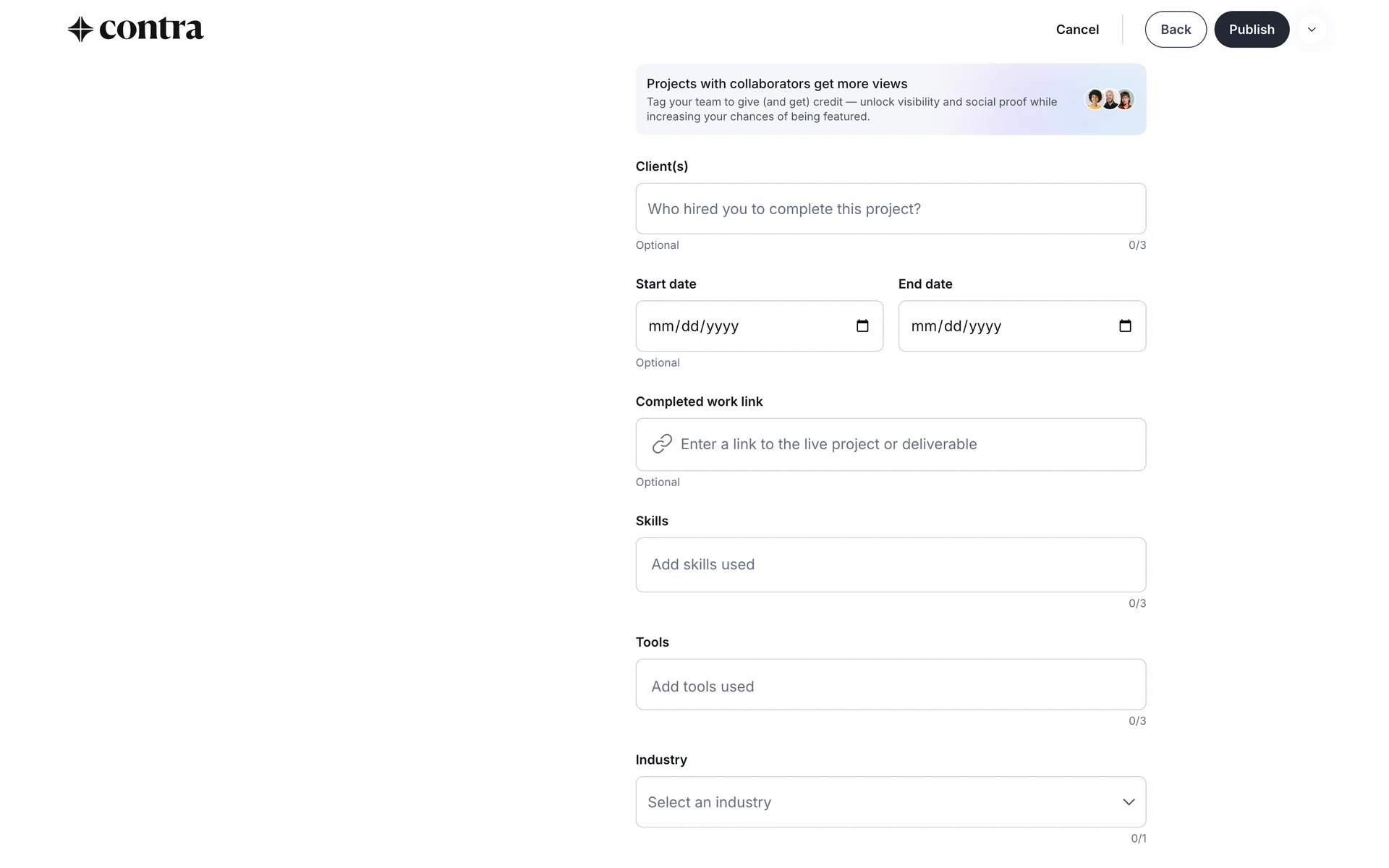
Task: Focus the Add skills used field
Action: pos(891,565)
